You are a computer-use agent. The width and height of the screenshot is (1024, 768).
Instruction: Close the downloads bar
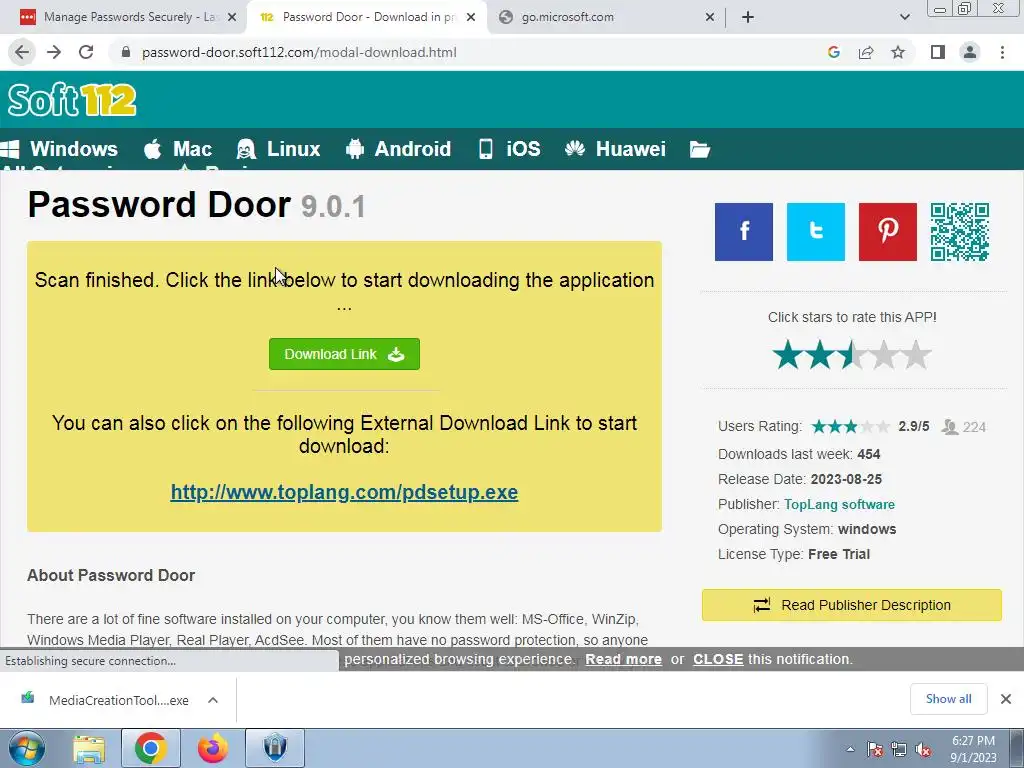(1006, 699)
